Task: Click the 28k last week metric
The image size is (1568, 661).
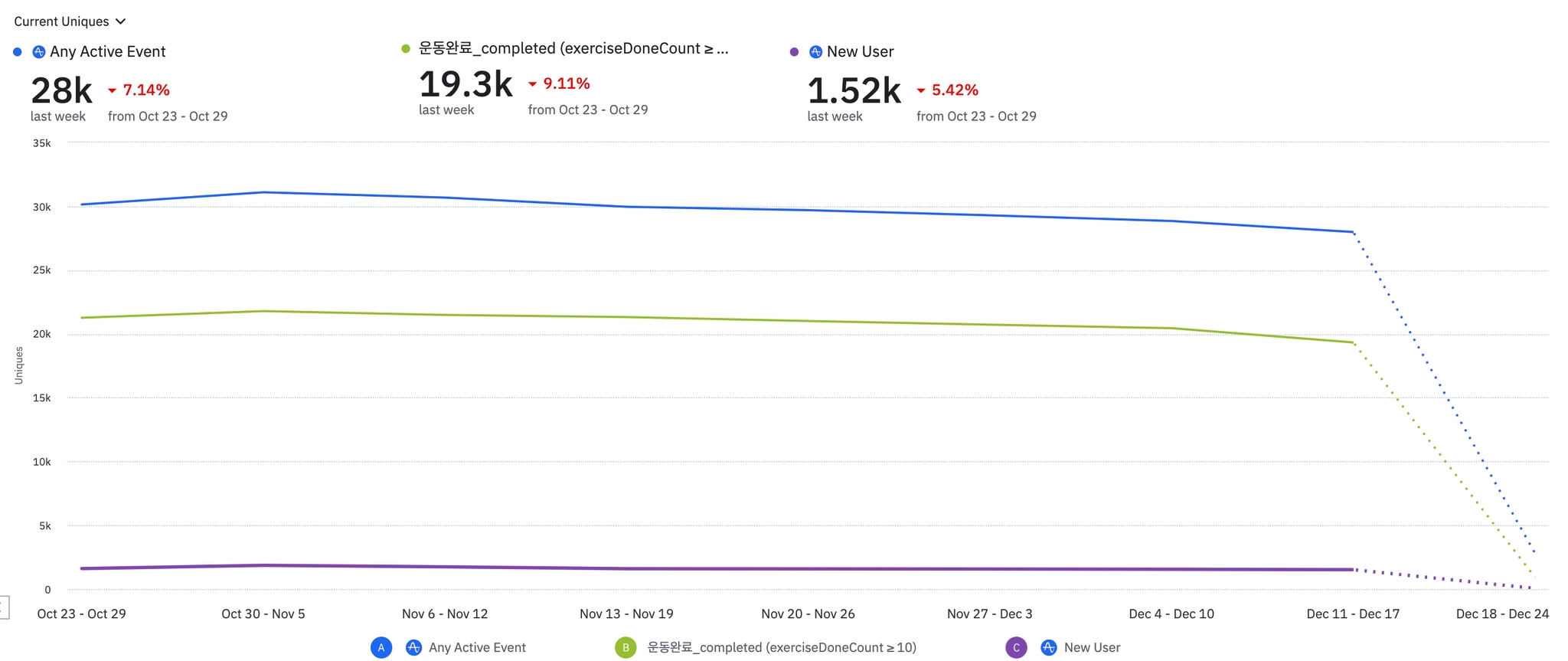Action: 61,90
